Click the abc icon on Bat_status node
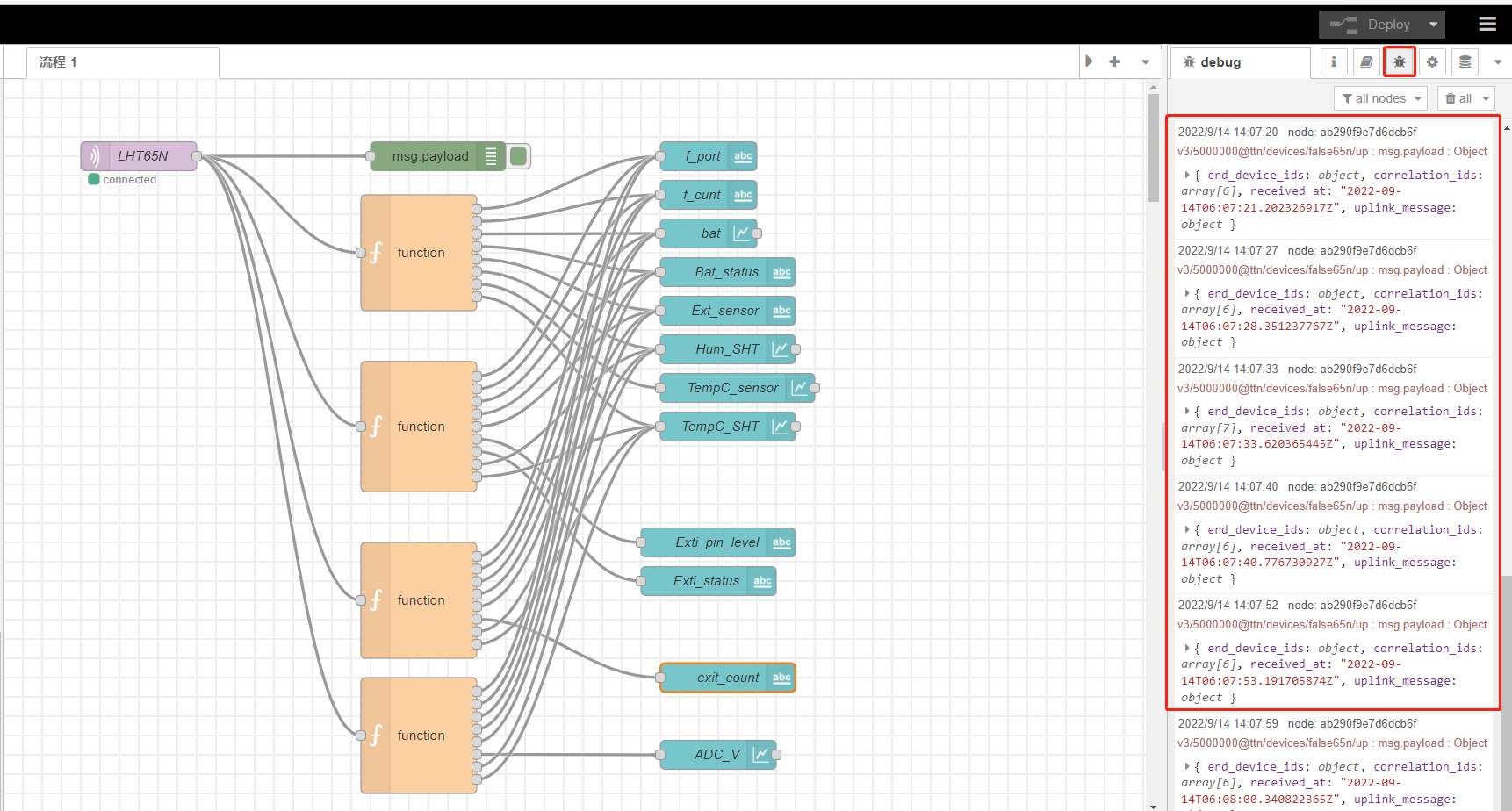1512x811 pixels. pyautogui.click(x=781, y=272)
